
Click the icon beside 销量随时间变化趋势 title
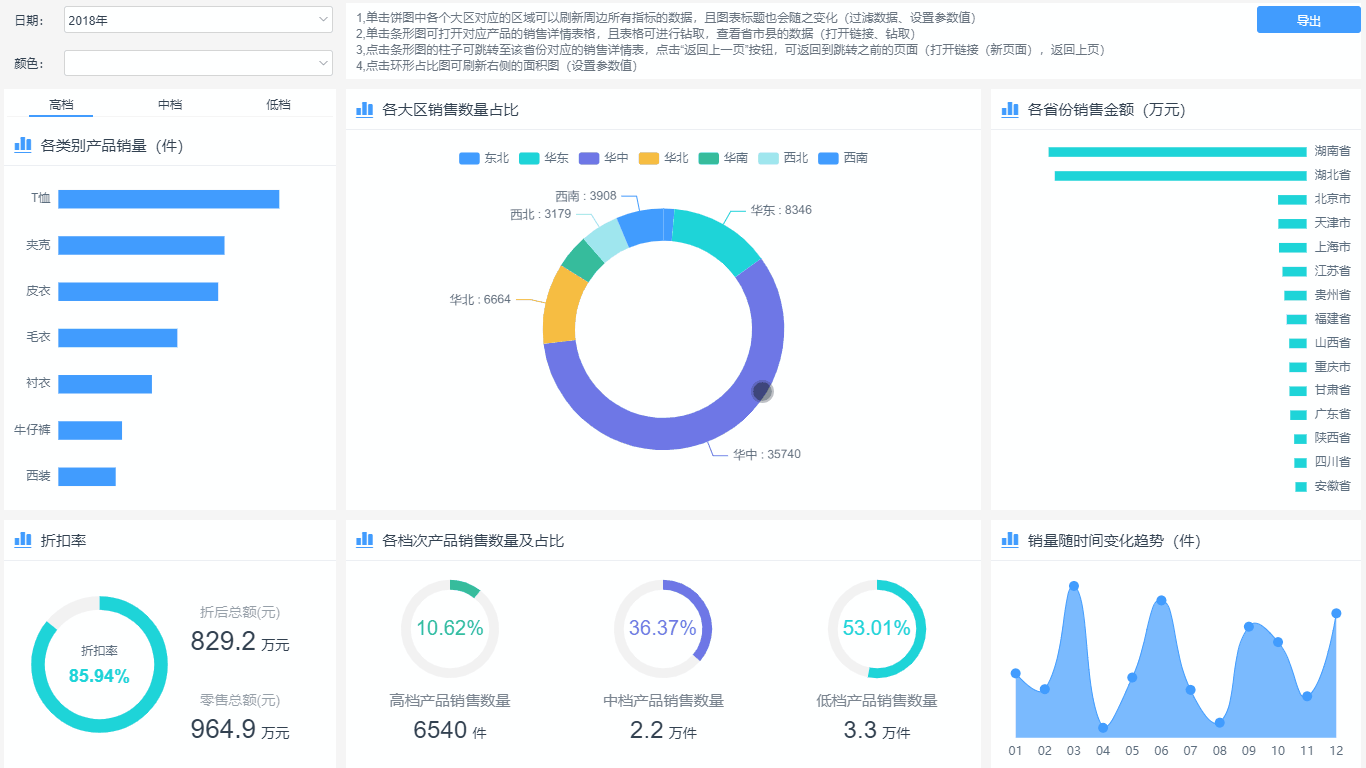(1010, 540)
